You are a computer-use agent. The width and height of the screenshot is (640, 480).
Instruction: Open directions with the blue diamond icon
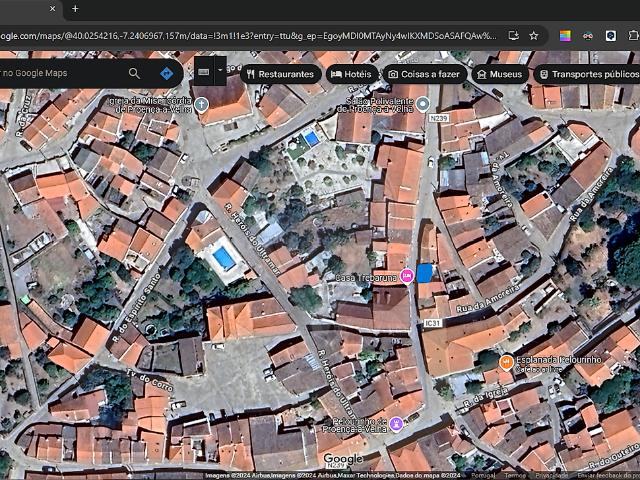click(x=167, y=73)
